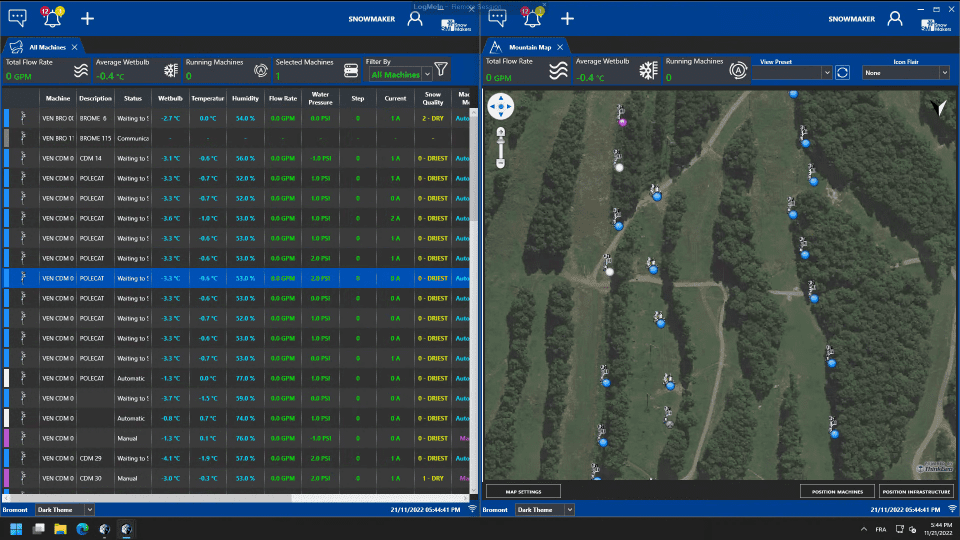960x540 pixels.
Task: Click the north compass arrow on the map
Action: tap(937, 107)
